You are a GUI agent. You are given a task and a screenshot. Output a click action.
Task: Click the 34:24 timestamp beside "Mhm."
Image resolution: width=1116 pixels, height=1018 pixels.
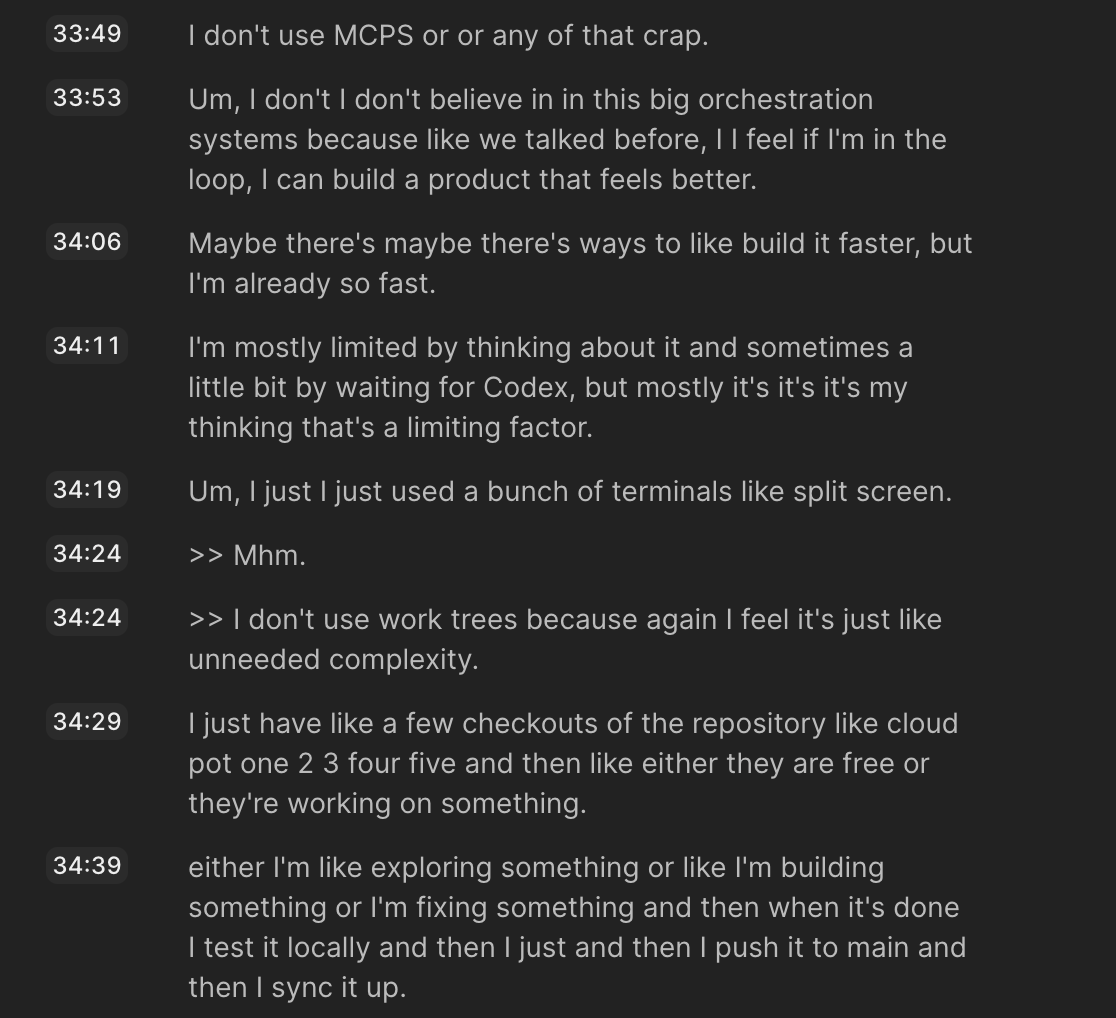87,554
